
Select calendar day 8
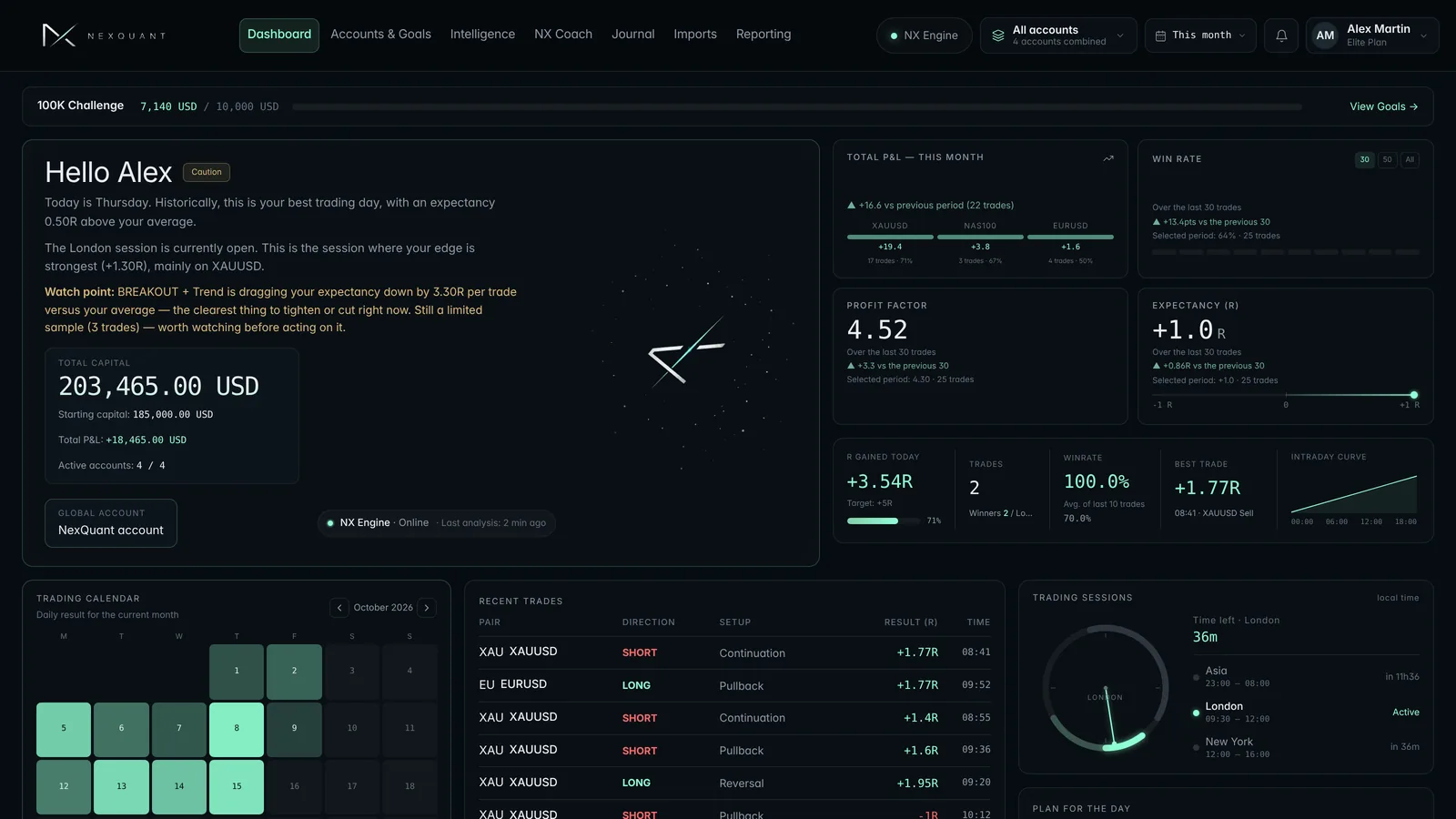tap(237, 729)
